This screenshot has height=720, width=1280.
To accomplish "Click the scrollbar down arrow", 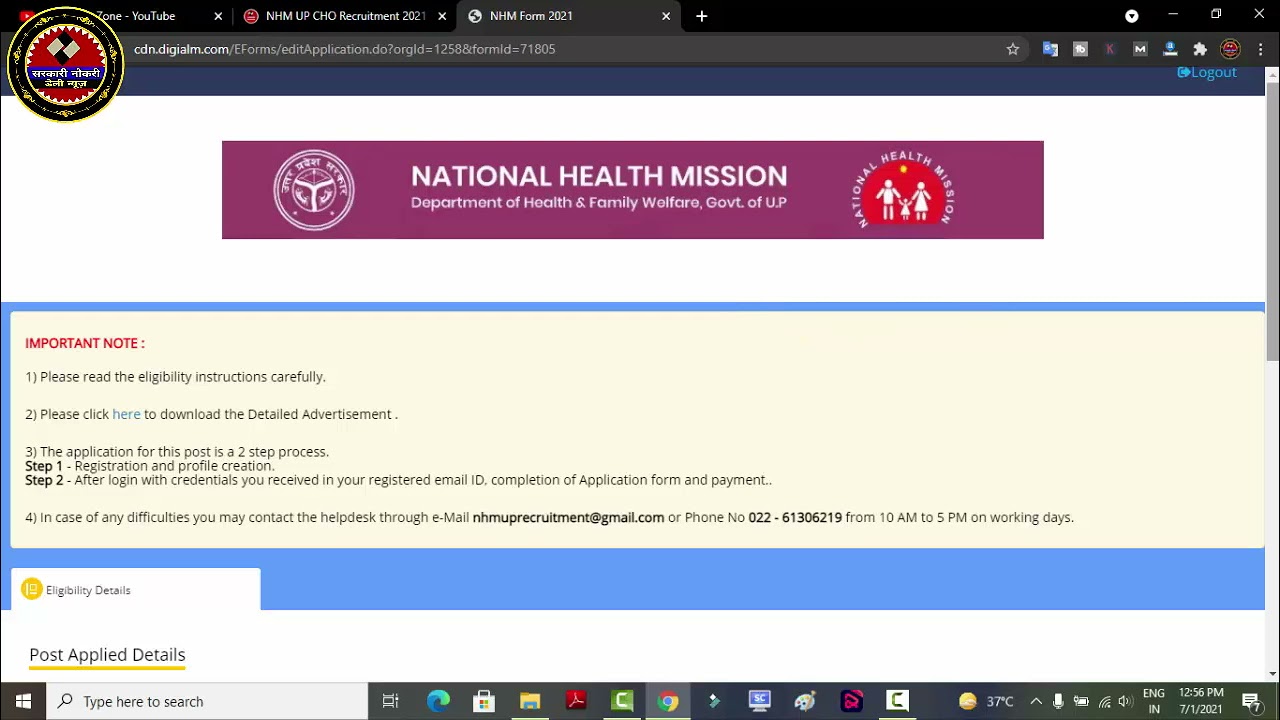I will pyautogui.click(x=1272, y=674).
